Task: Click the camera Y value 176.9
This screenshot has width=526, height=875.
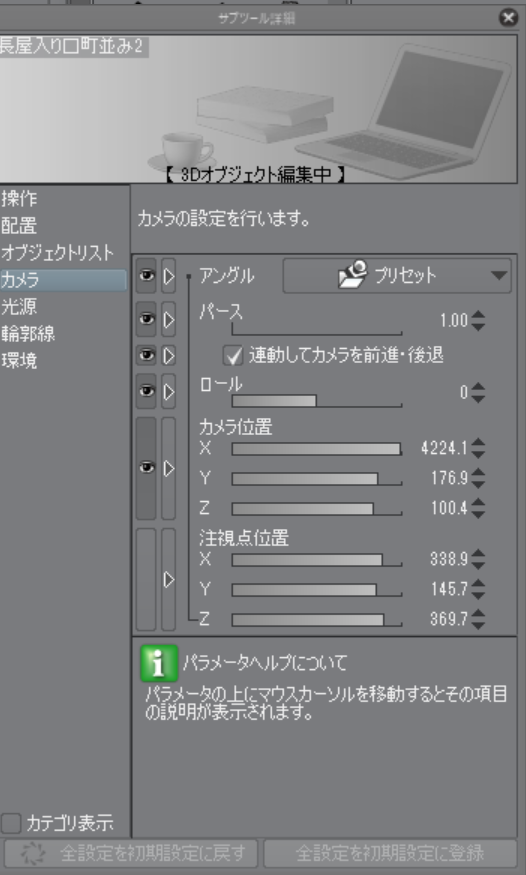Action: click(449, 478)
